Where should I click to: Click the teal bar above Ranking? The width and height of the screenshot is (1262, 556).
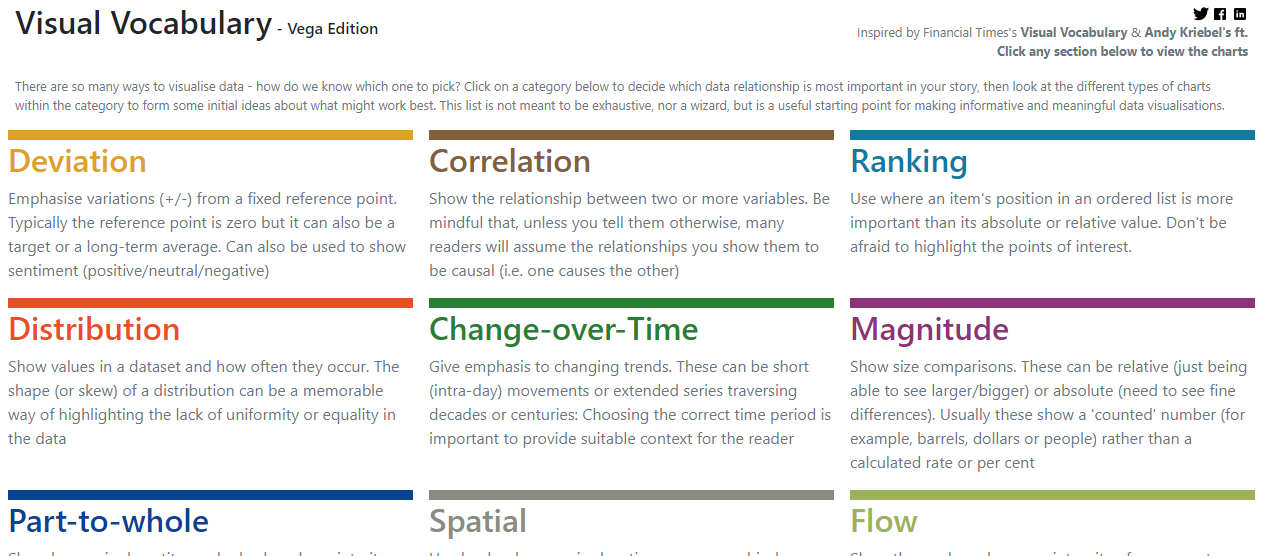[1052, 135]
